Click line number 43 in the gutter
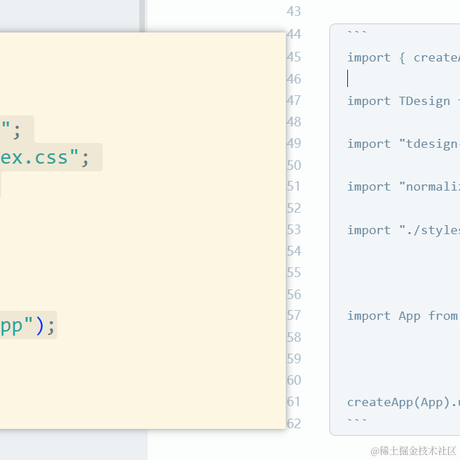This screenshot has width=460, height=460. pyautogui.click(x=294, y=11)
